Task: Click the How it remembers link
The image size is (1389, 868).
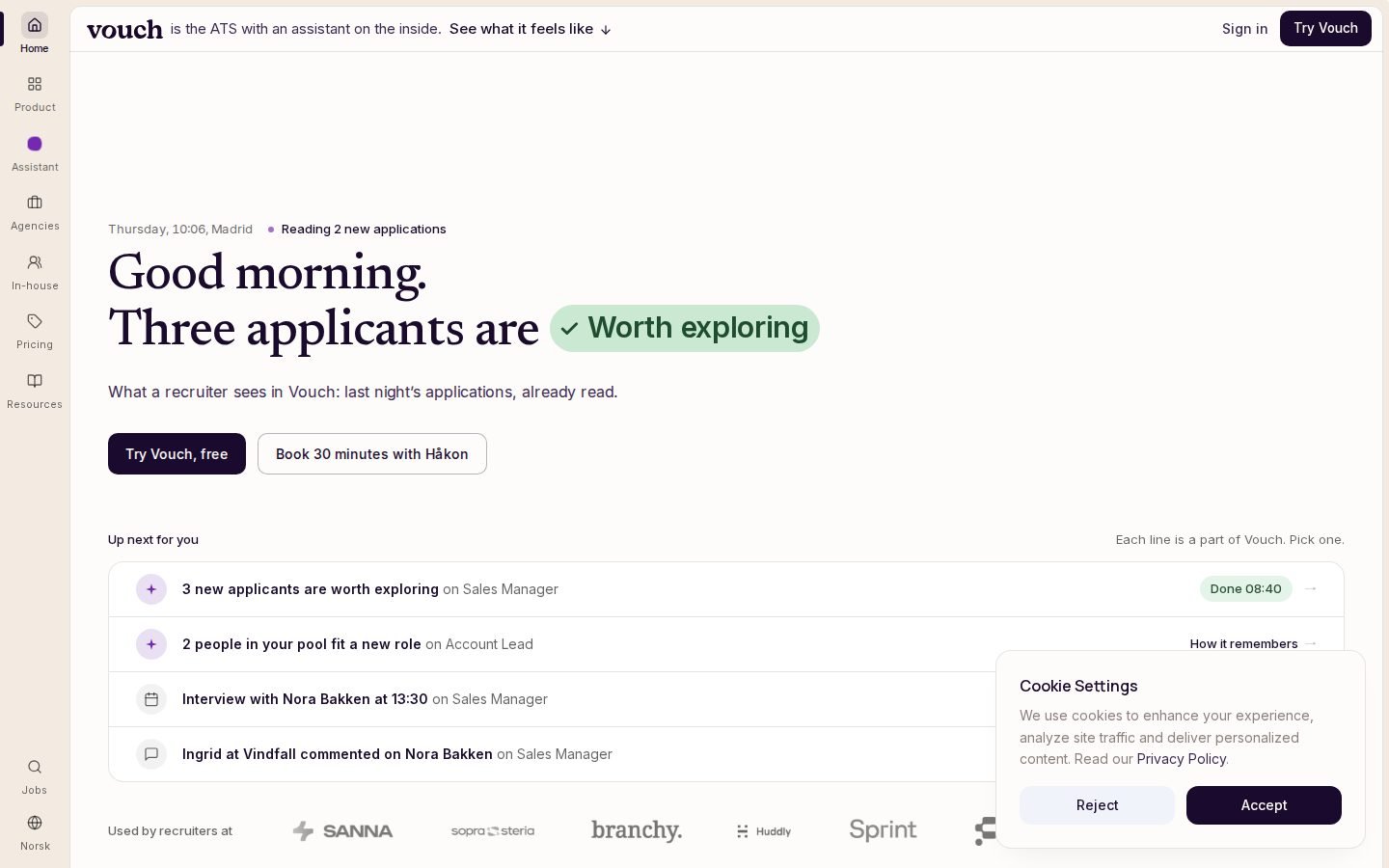Action: [1243, 643]
